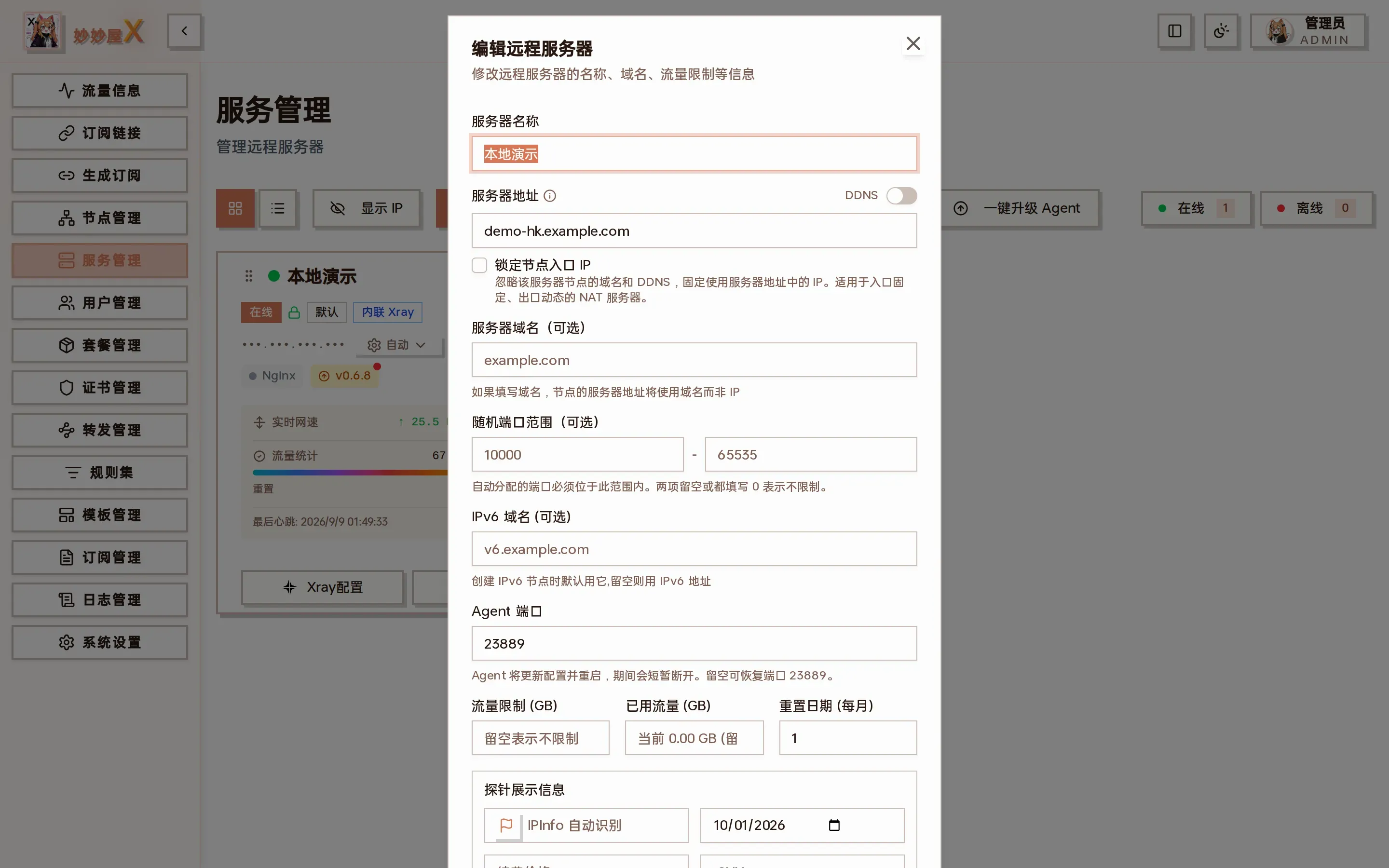1389x868 pixels.
Task: Click the port range start field 10000
Action: pyautogui.click(x=577, y=455)
